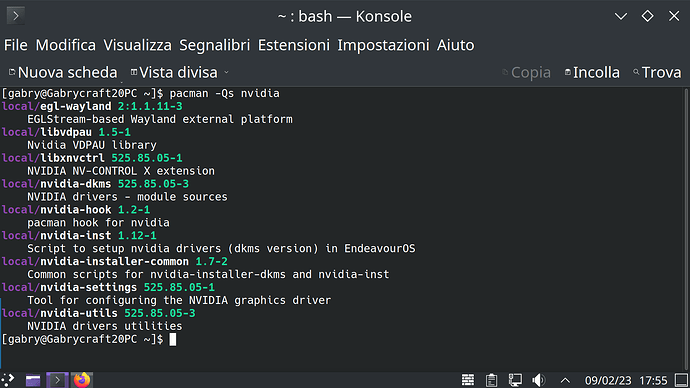The width and height of the screenshot is (690, 388).
Task: Click the 'NVIDIA drivers - module sources' line
Action: [x=128, y=197]
